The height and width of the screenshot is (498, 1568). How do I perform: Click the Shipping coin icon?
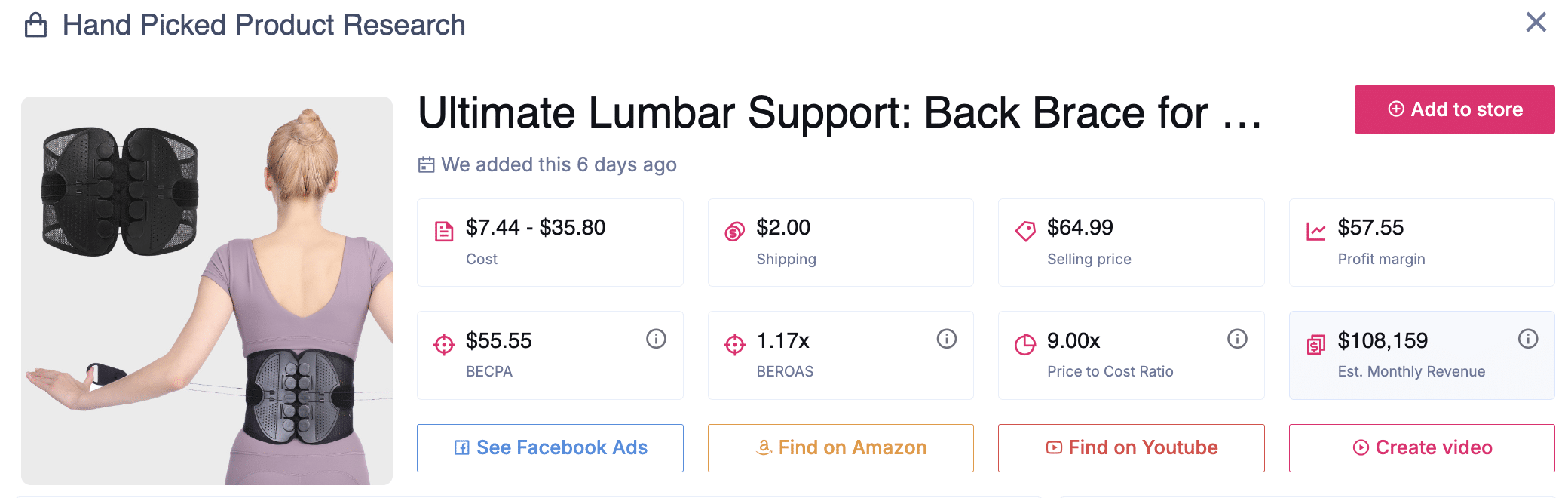tap(734, 232)
